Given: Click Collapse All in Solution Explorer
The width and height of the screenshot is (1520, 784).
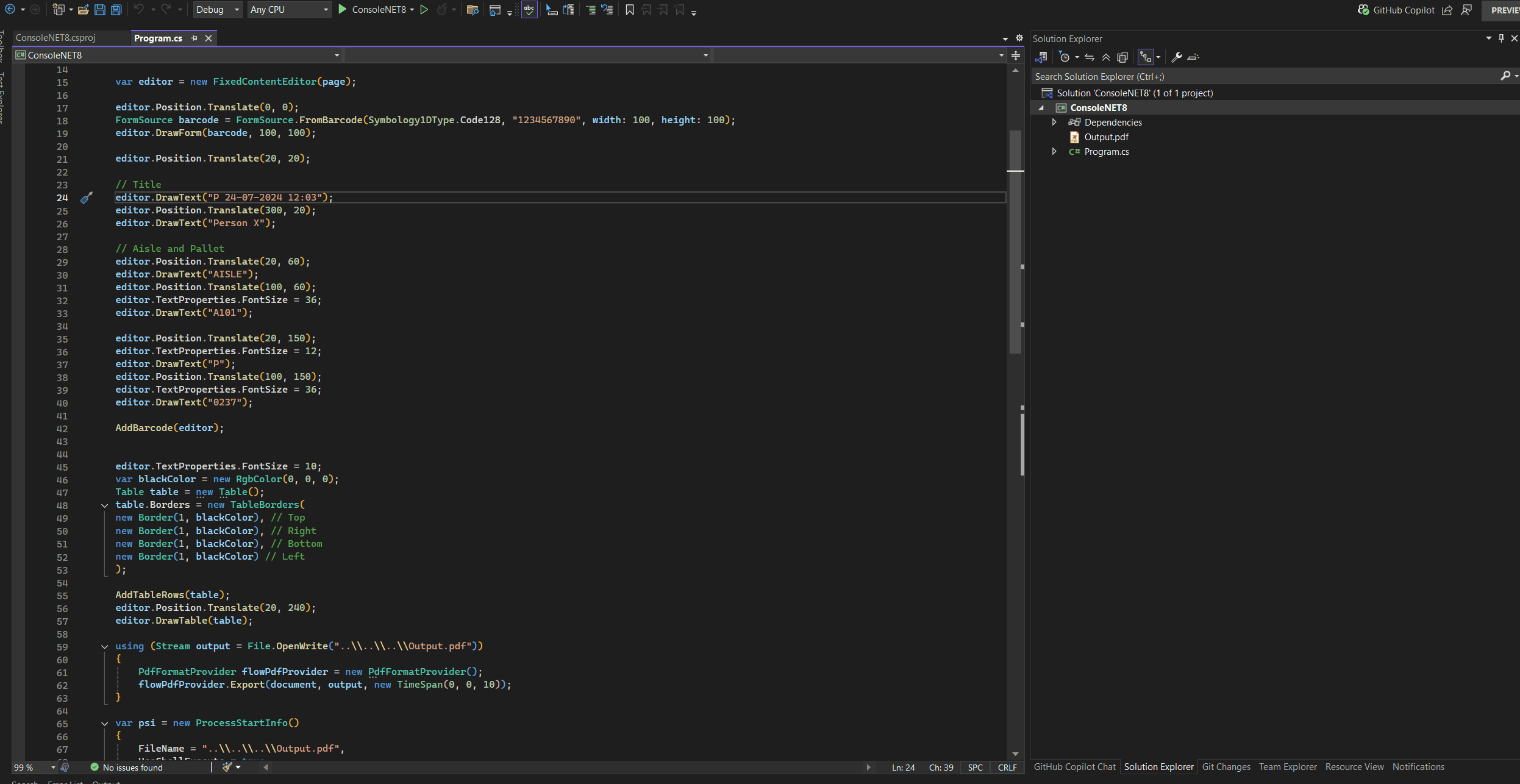Looking at the screenshot, I should [1105, 57].
